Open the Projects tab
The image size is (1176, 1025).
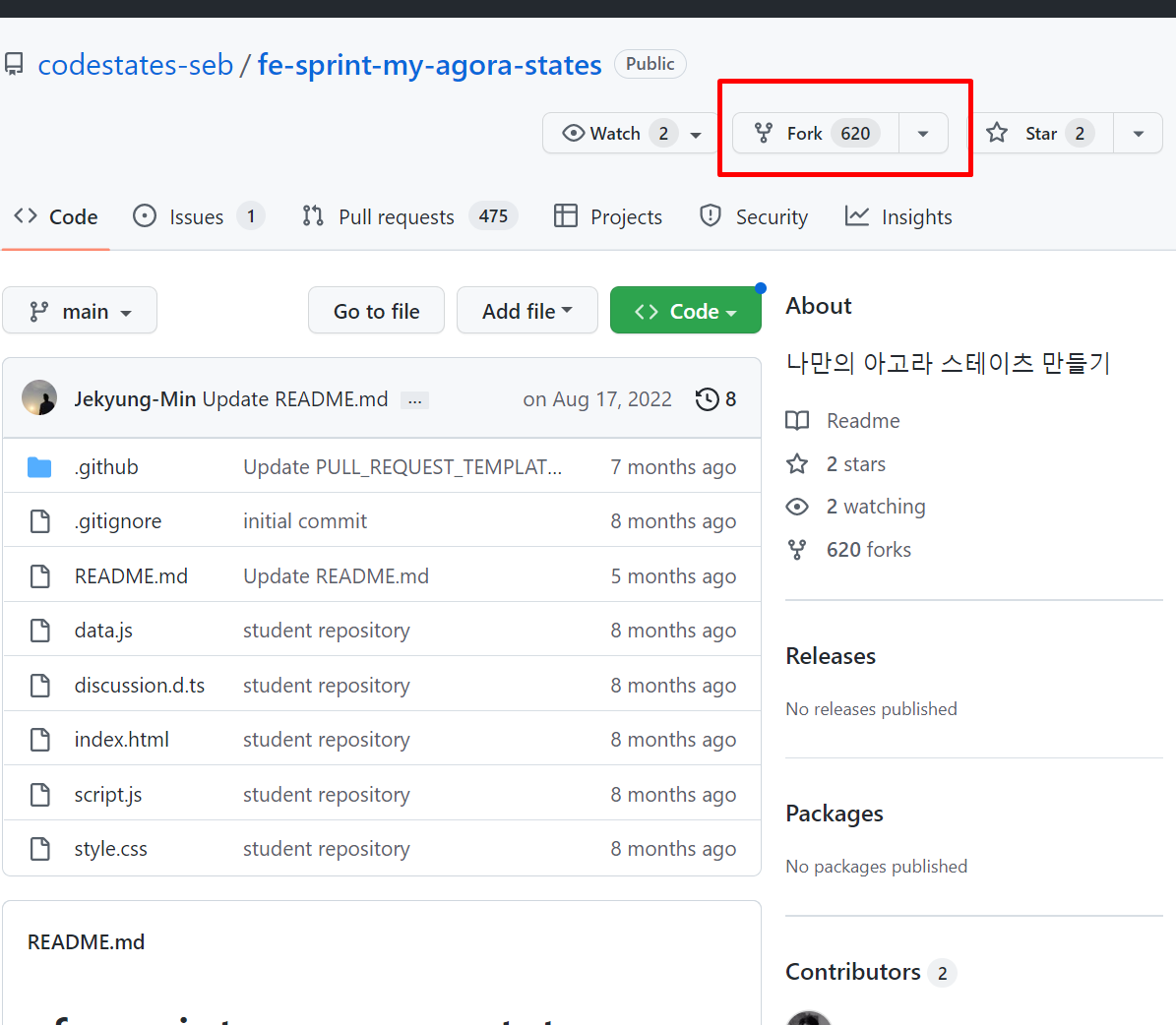(608, 216)
